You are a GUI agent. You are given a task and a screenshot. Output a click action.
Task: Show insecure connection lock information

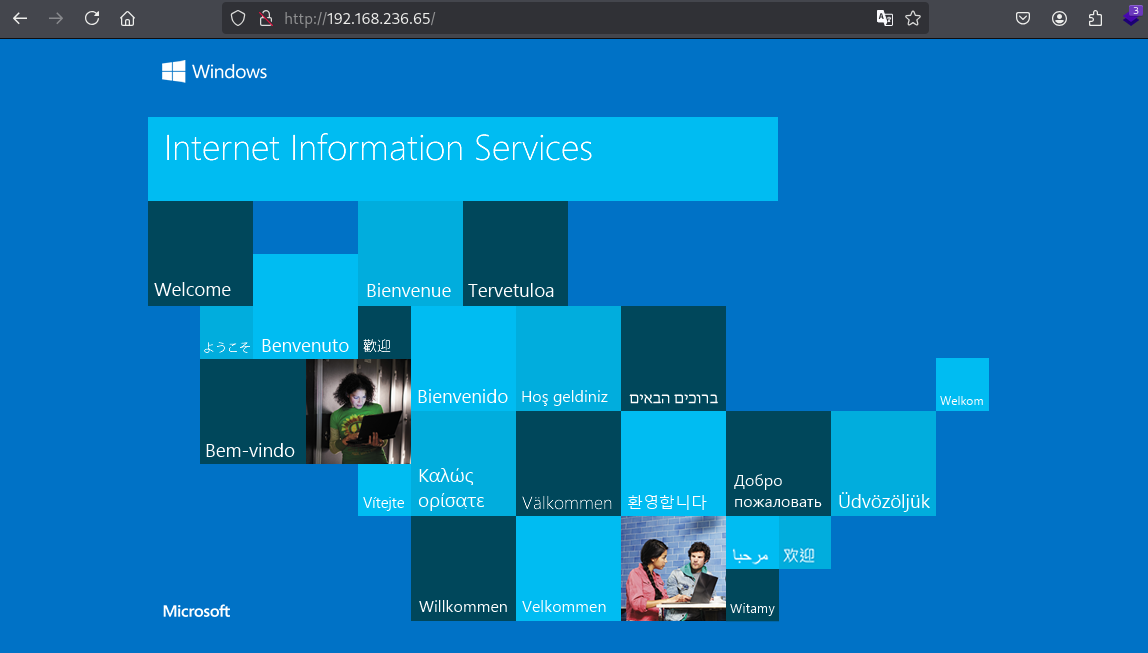(266, 18)
